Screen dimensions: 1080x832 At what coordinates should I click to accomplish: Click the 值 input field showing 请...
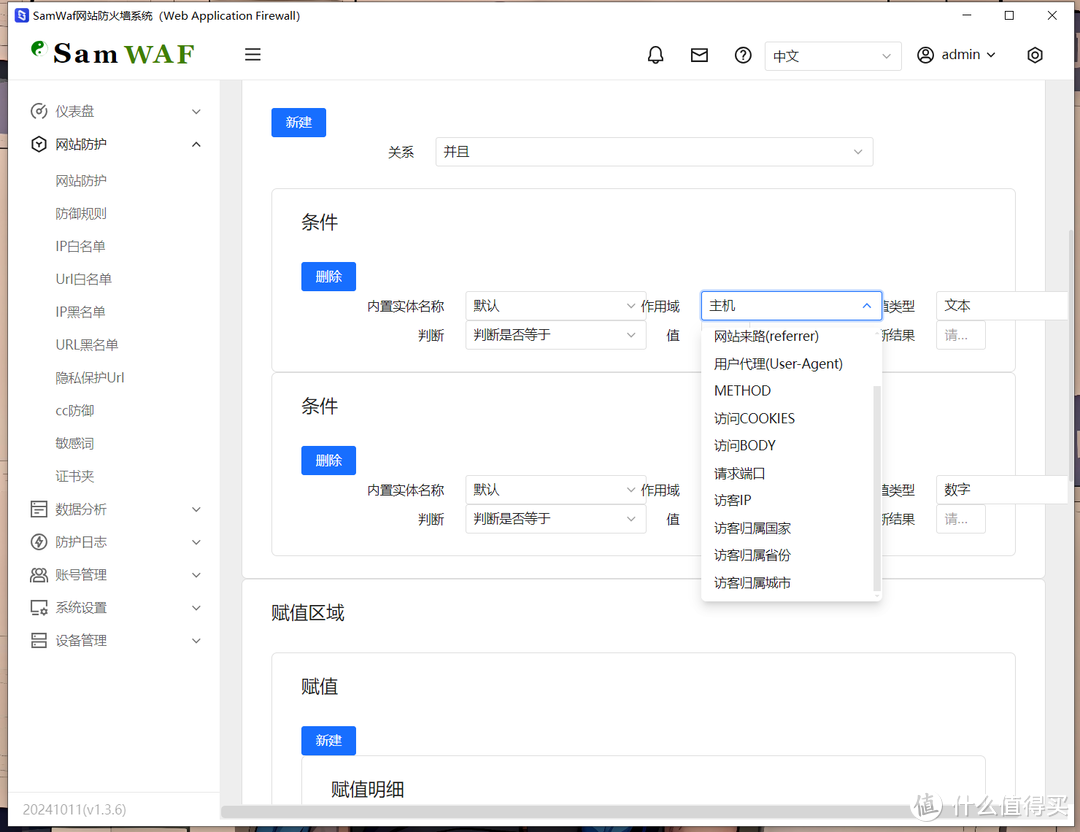[x=960, y=335]
